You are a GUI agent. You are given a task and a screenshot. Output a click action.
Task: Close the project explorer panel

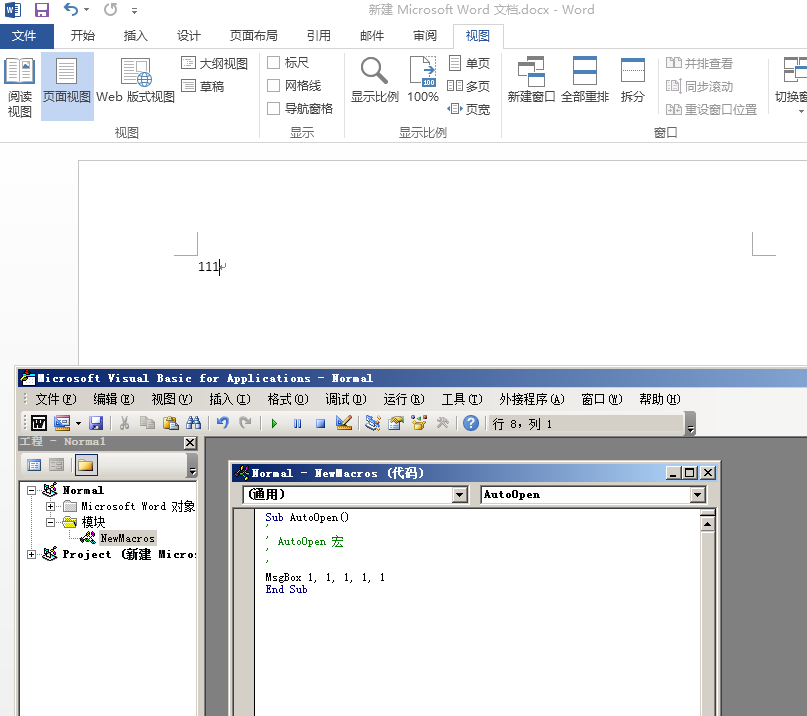(190, 443)
